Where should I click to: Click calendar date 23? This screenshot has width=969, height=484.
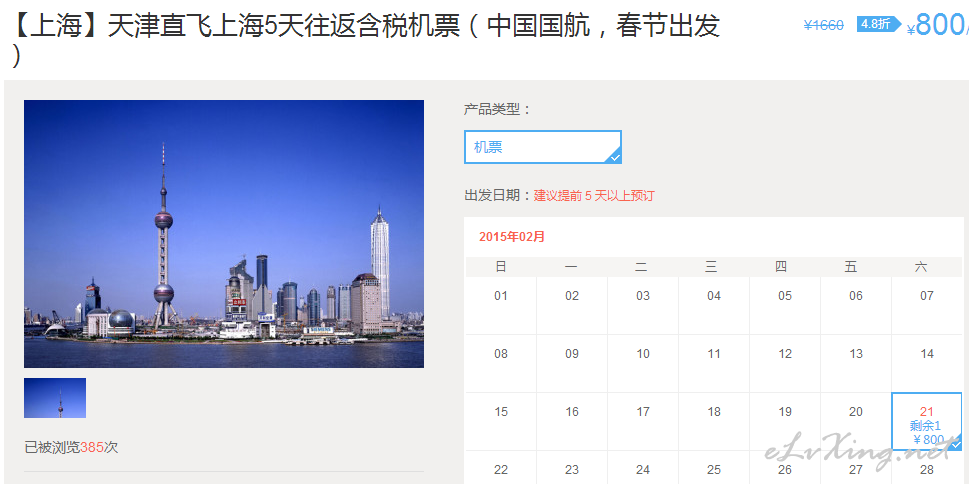pos(572,470)
